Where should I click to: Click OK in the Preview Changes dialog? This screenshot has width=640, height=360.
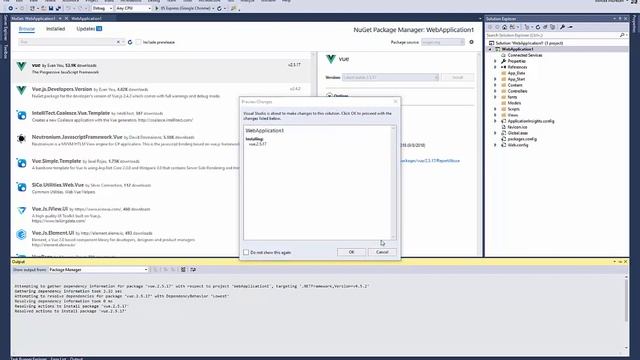[x=351, y=252]
